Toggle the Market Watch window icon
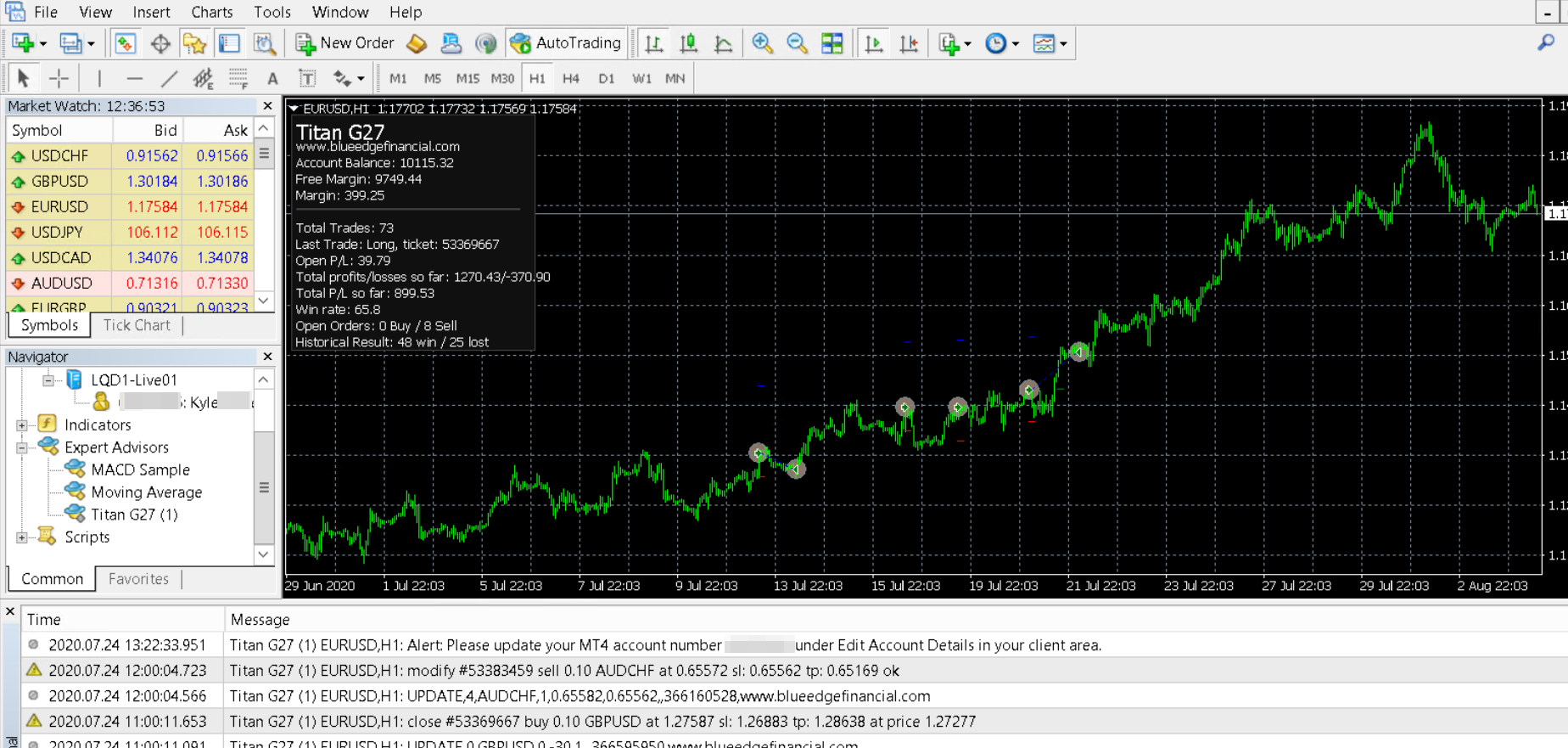Viewport: 1568px width, 748px height. pos(125,43)
